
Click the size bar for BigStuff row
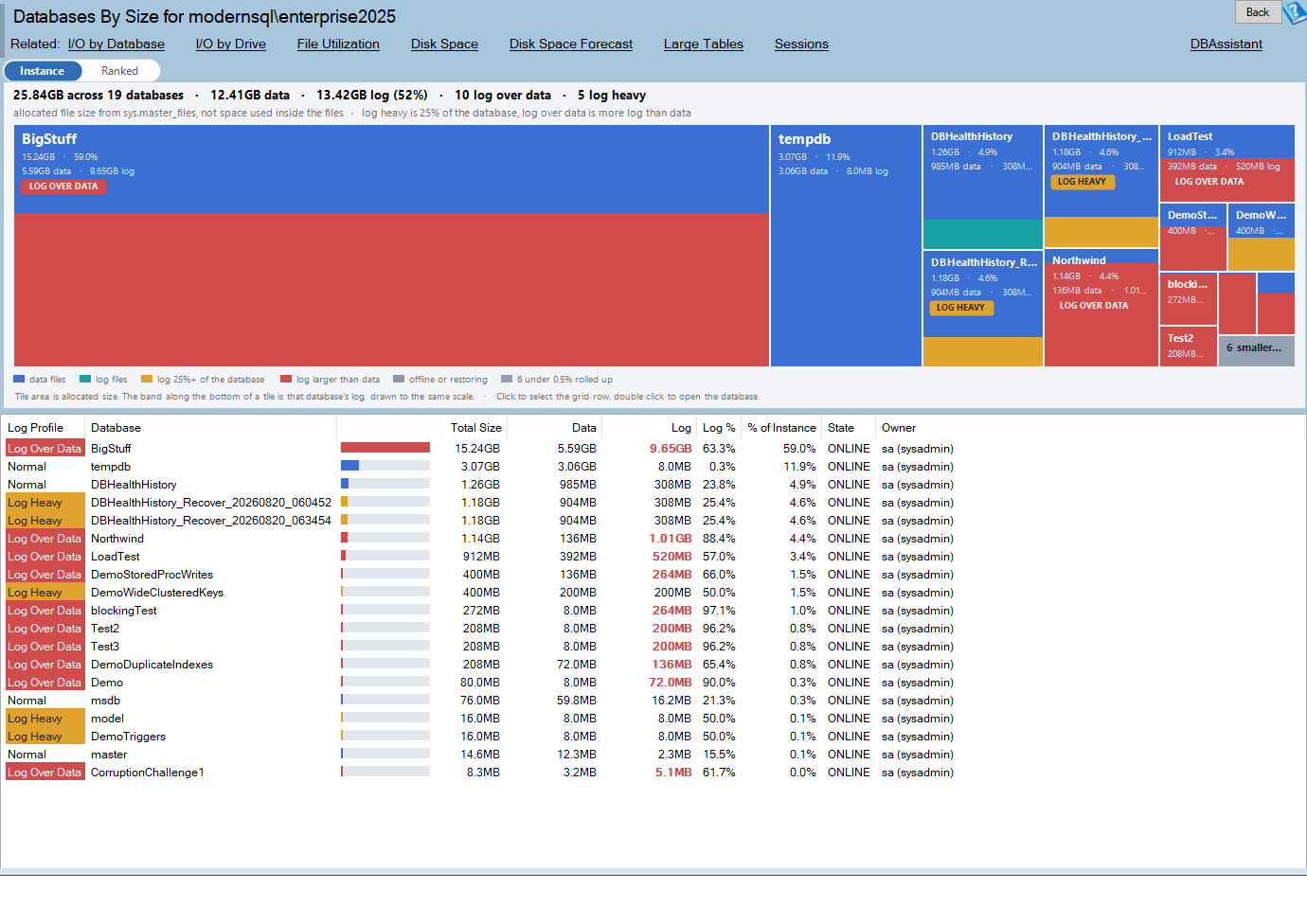point(385,448)
